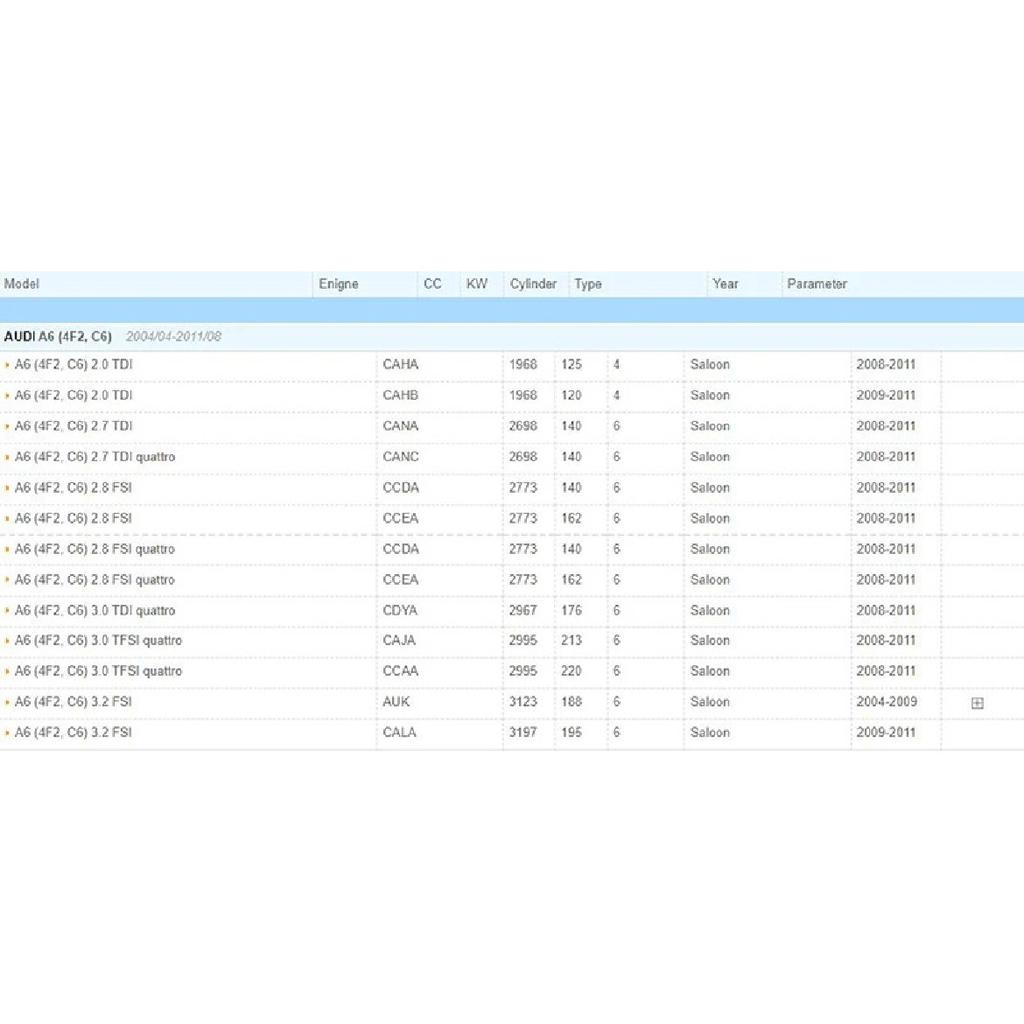Screen dimensions: 1024x1024
Task: Click the 3197 CC value
Action: [523, 733]
